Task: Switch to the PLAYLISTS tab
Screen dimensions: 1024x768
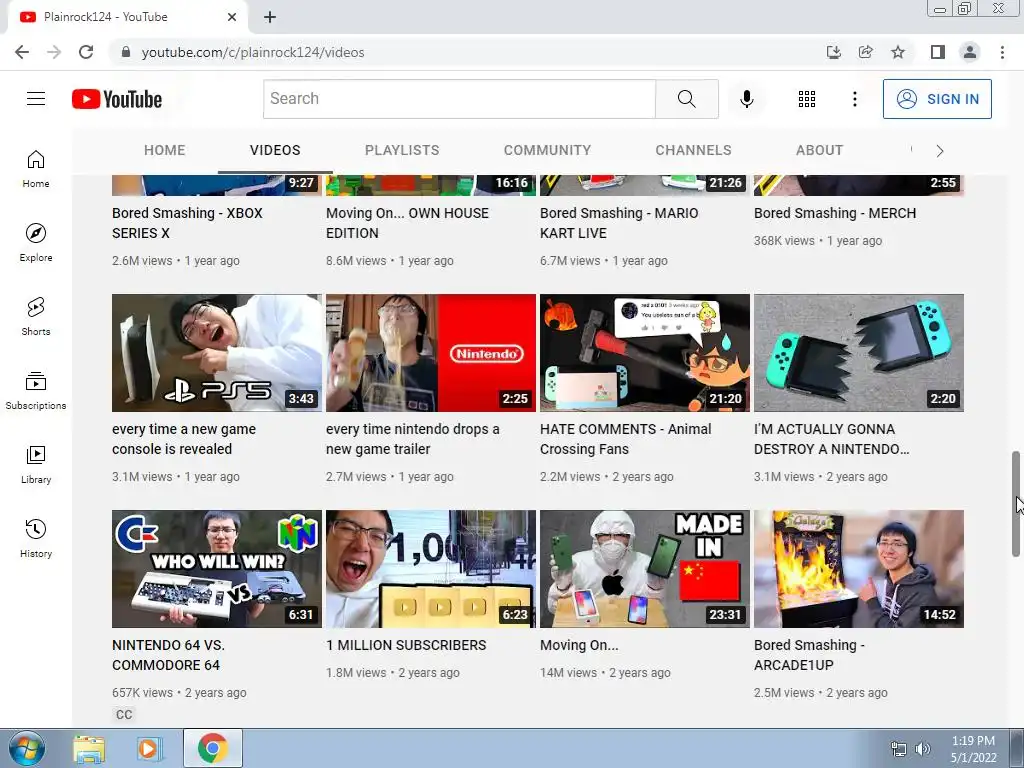Action: tap(402, 150)
